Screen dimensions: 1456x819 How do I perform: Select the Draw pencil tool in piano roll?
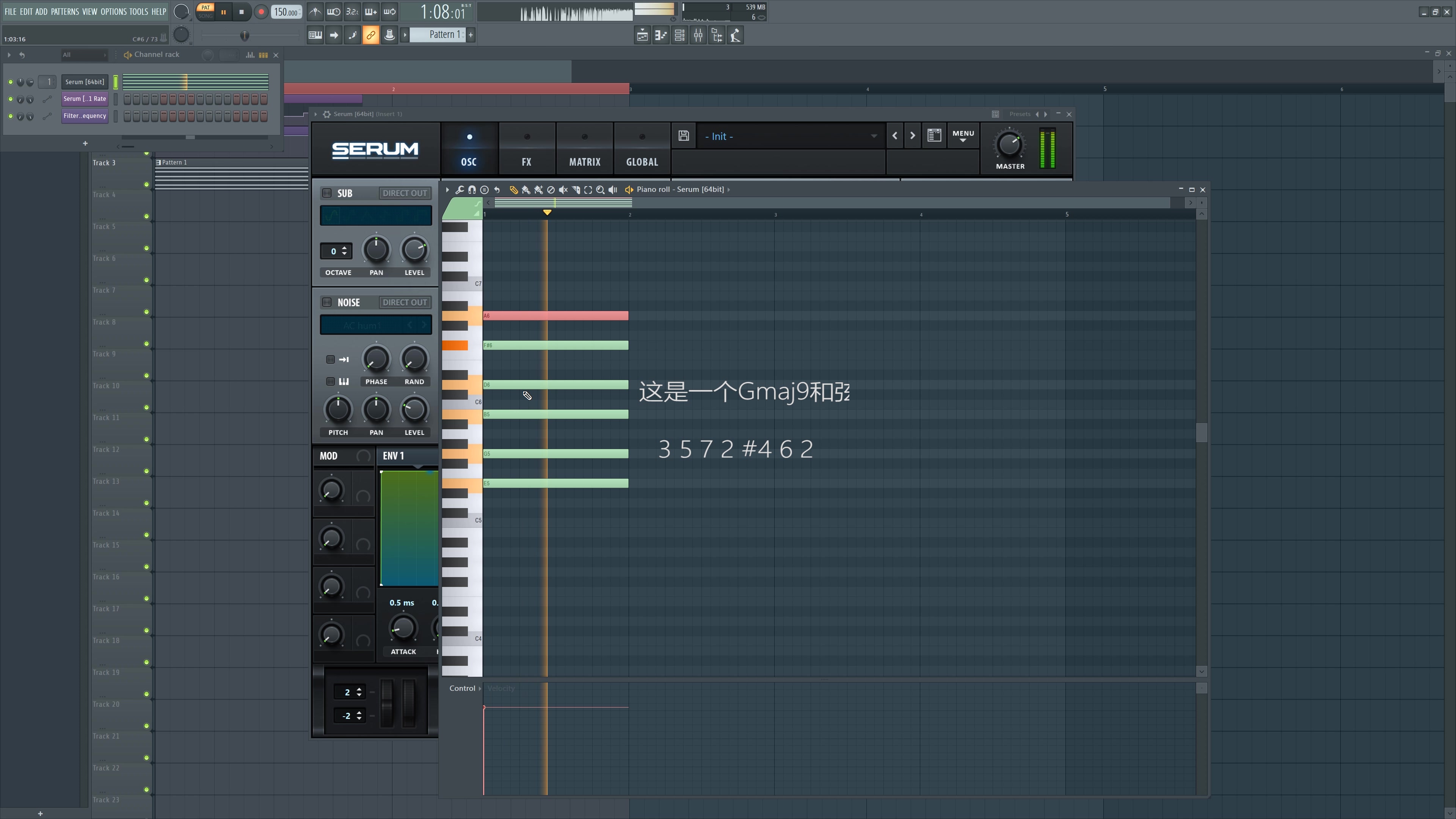(x=513, y=190)
